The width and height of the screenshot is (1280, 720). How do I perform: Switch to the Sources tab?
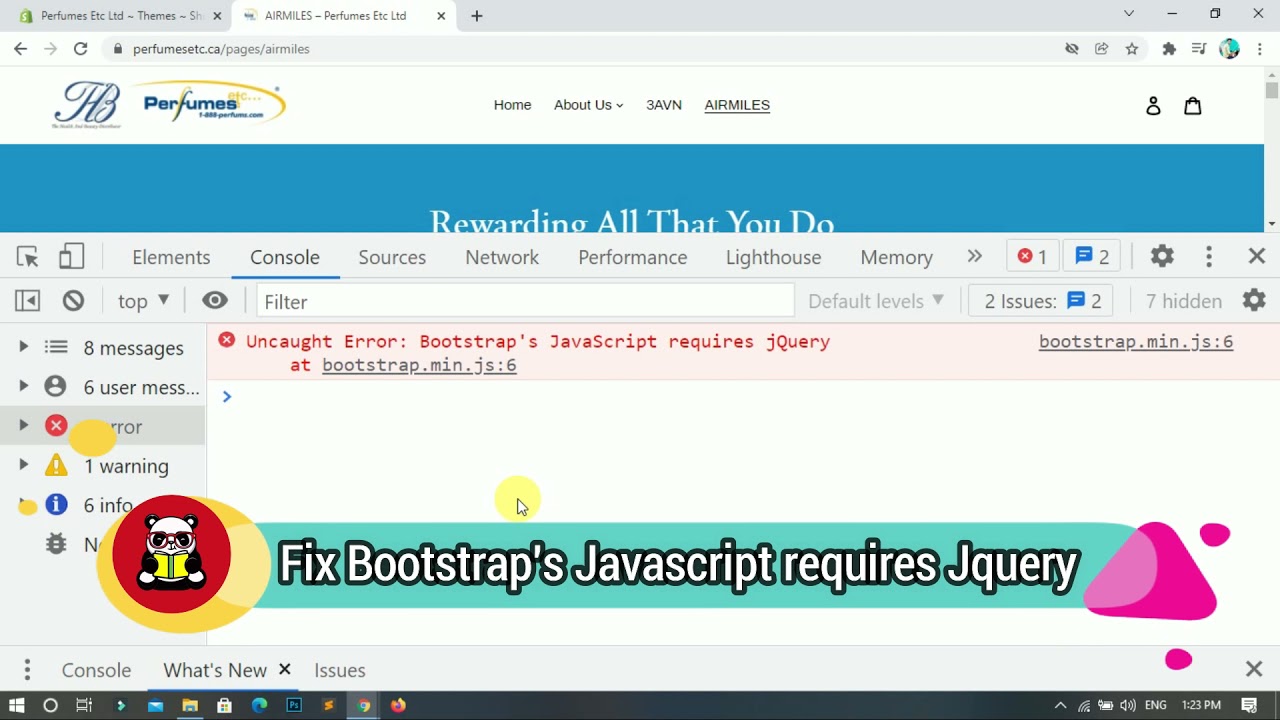coord(392,257)
